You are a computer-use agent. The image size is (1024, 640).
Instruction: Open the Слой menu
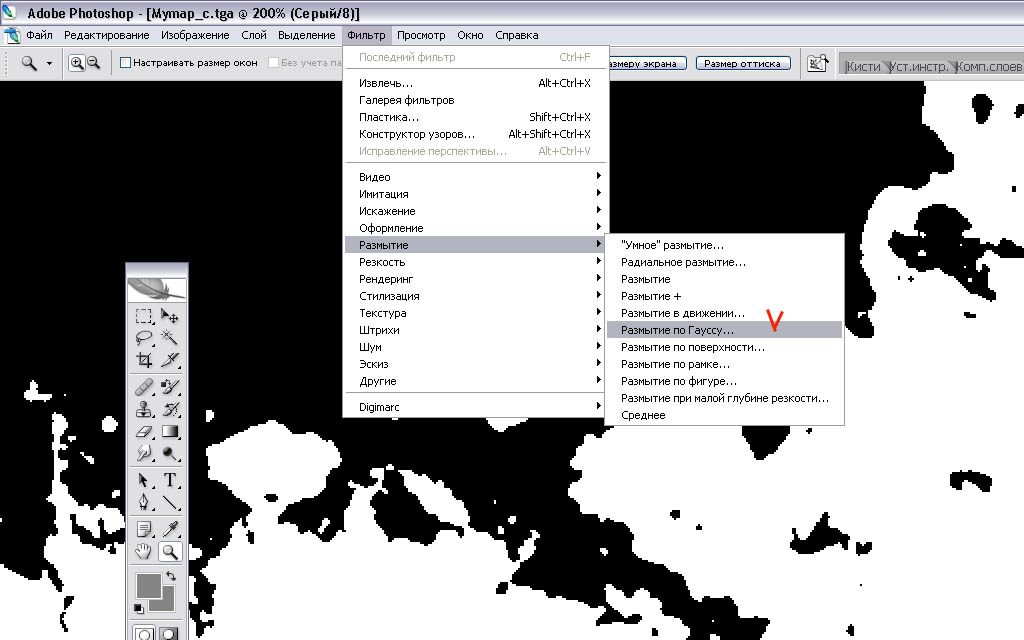coord(254,35)
